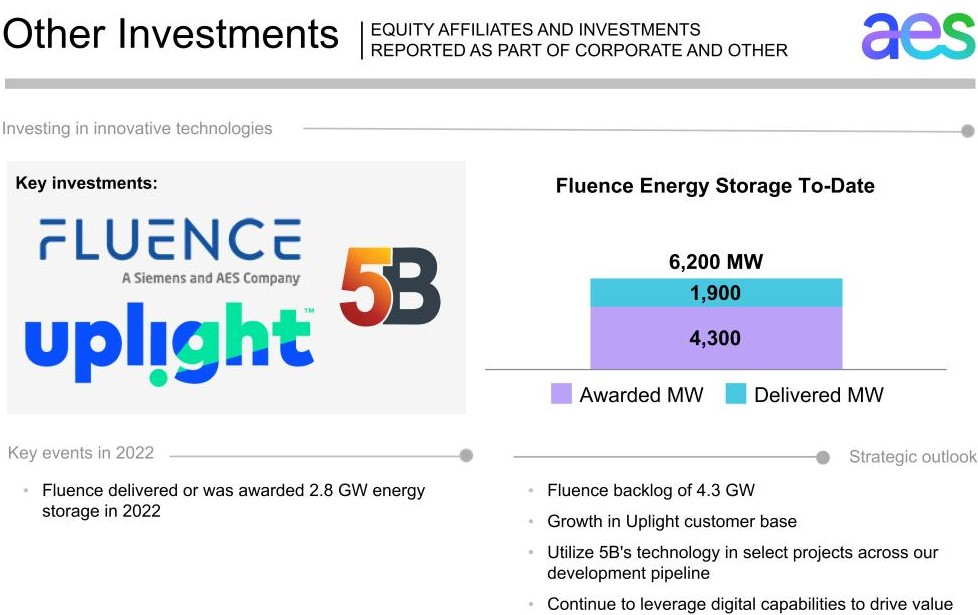978x615 pixels.
Task: Click the gray dot beside Strategic outlook
Action: coord(822,457)
